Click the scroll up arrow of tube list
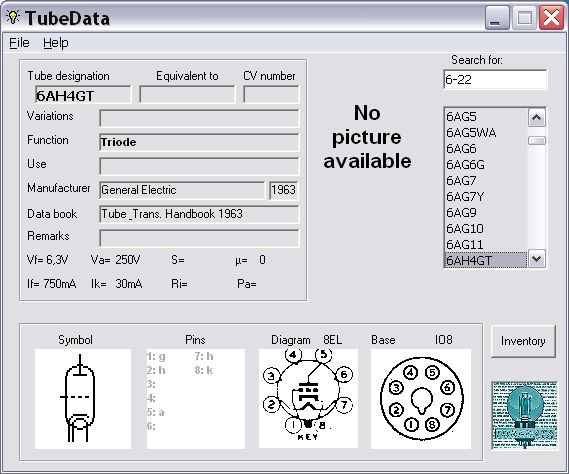Image resolution: width=569 pixels, height=474 pixels. 537,118
